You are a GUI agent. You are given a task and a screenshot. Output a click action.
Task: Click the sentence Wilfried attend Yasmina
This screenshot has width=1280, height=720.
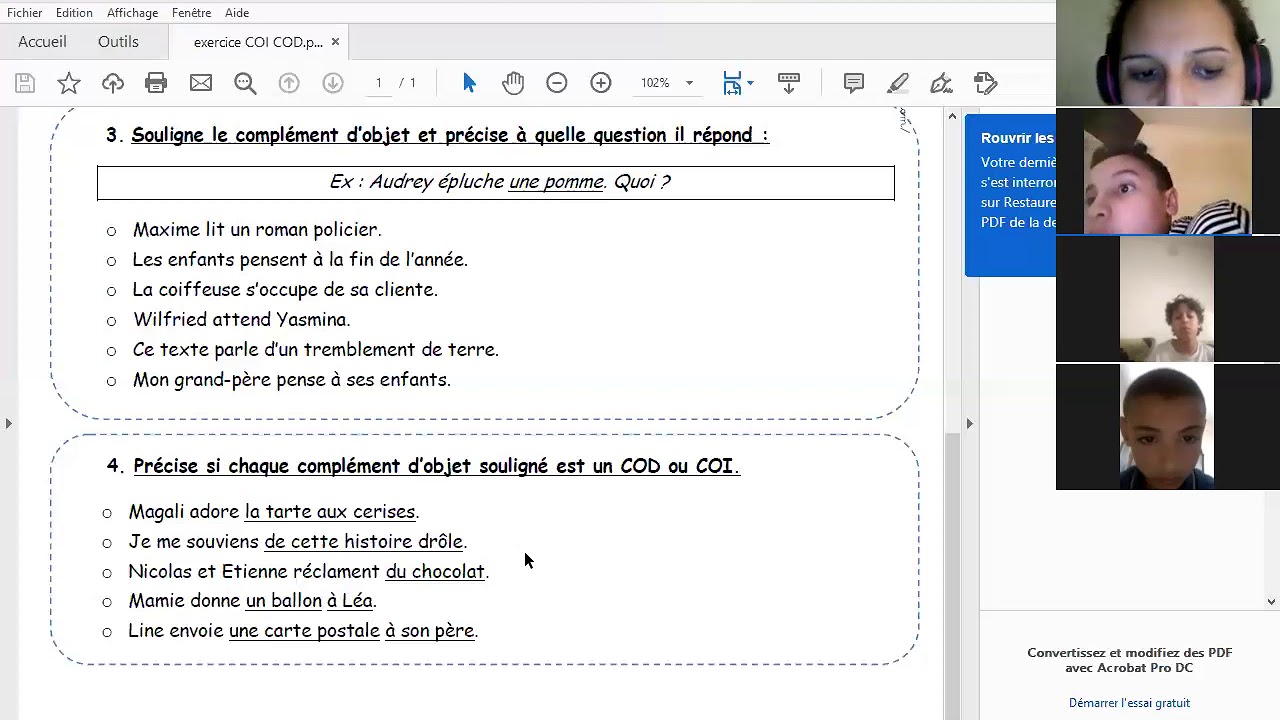pos(241,320)
